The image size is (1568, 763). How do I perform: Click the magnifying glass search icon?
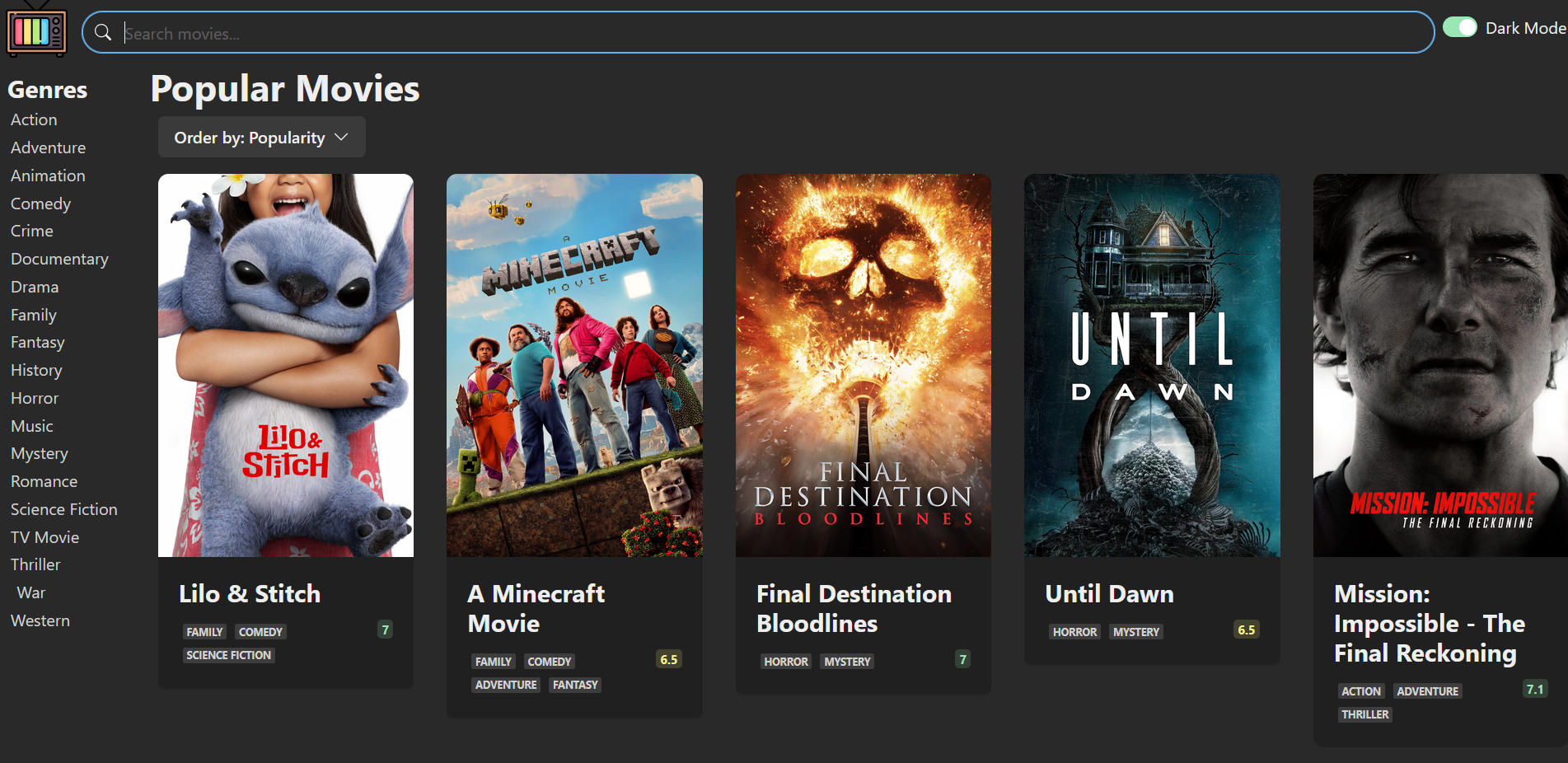click(103, 33)
